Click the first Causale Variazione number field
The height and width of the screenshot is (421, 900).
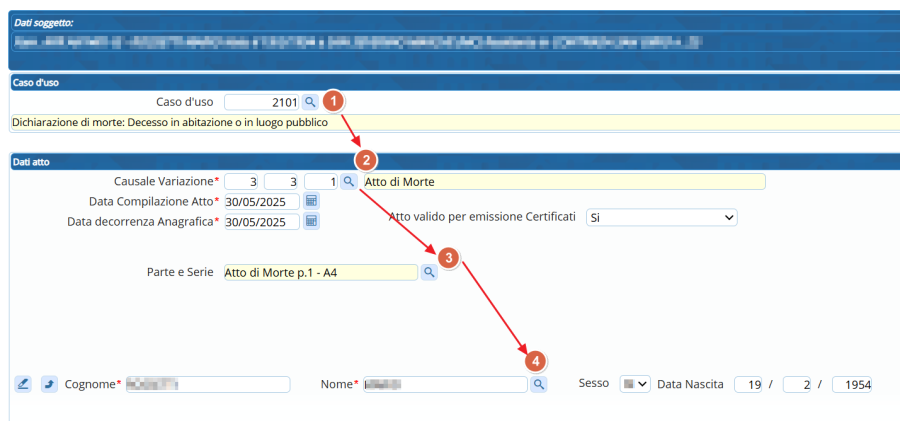pos(242,181)
